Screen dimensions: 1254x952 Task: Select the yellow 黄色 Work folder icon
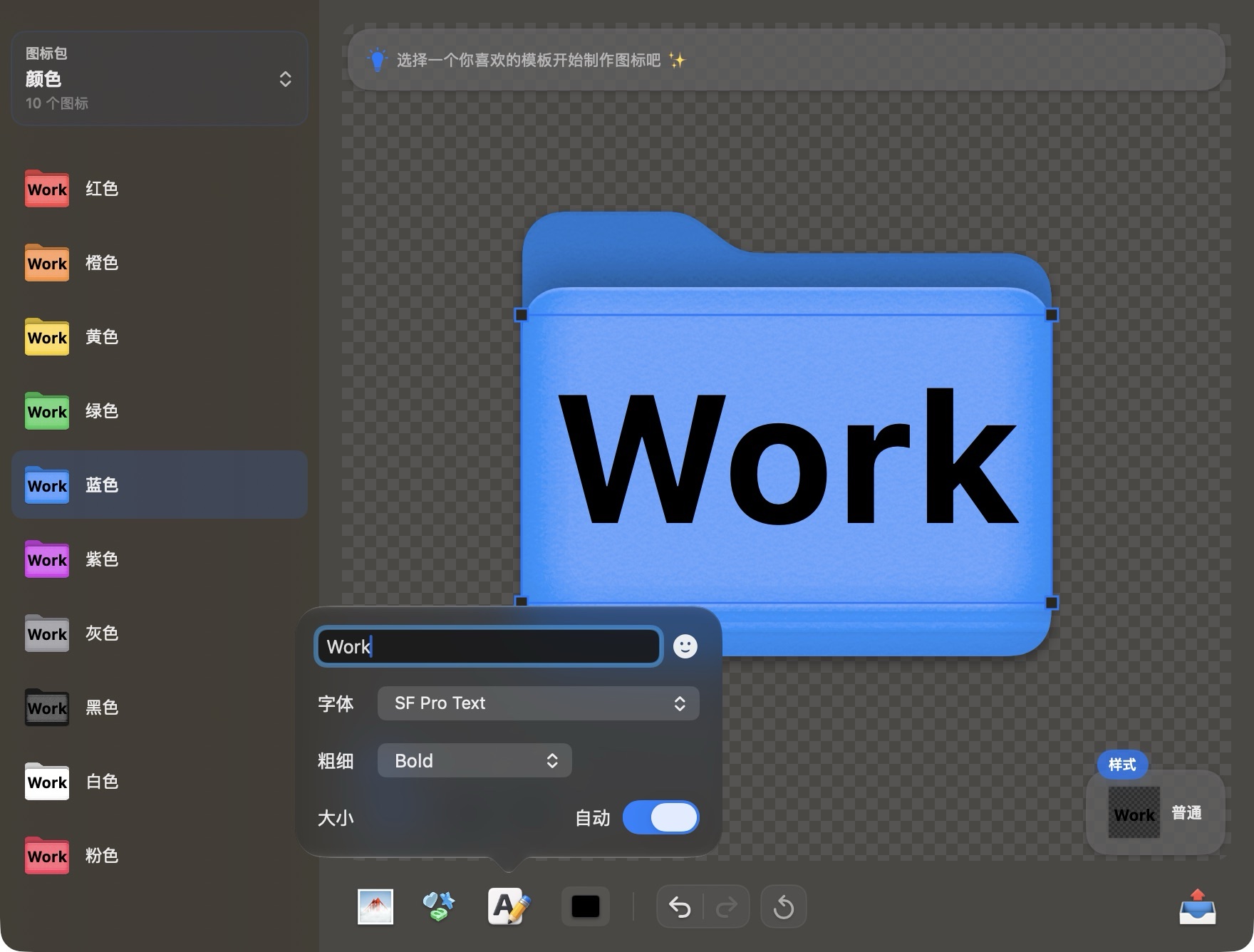click(47, 337)
